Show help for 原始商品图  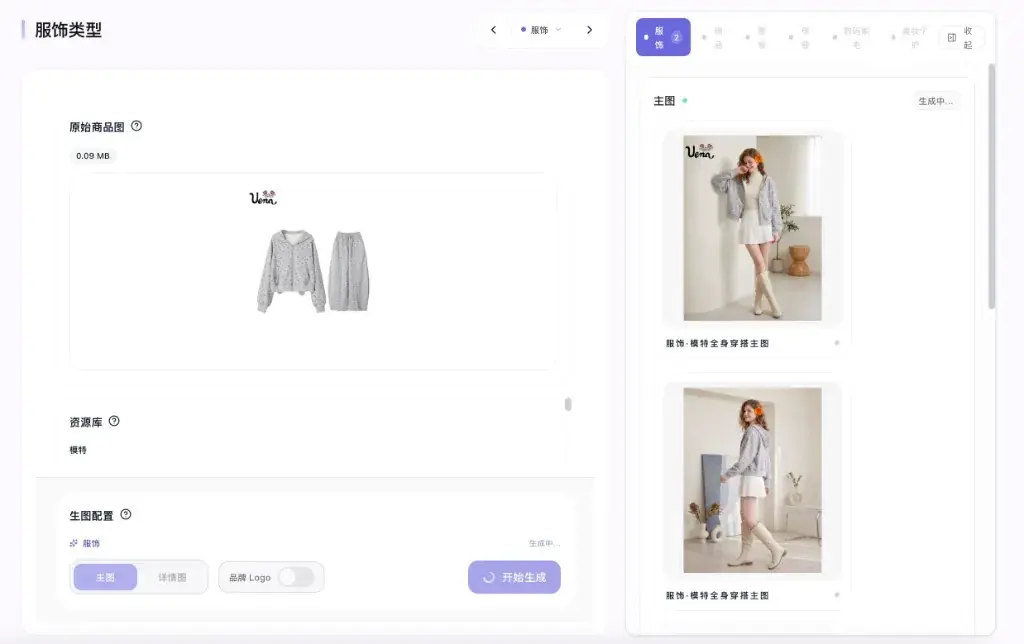136,126
